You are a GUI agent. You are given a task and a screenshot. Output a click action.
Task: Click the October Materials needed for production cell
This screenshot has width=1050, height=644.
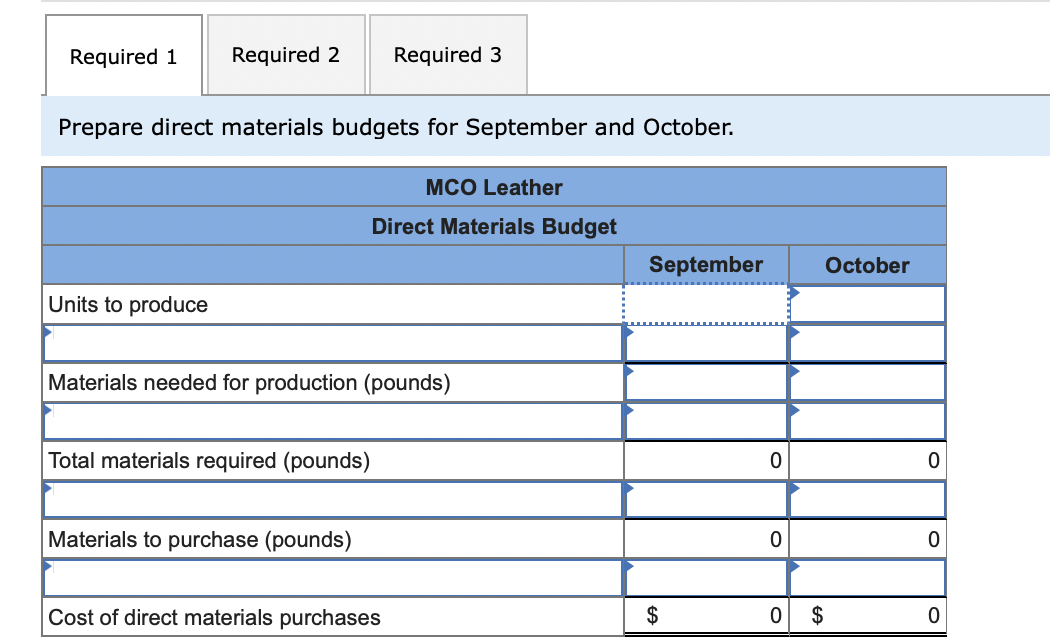[867, 382]
